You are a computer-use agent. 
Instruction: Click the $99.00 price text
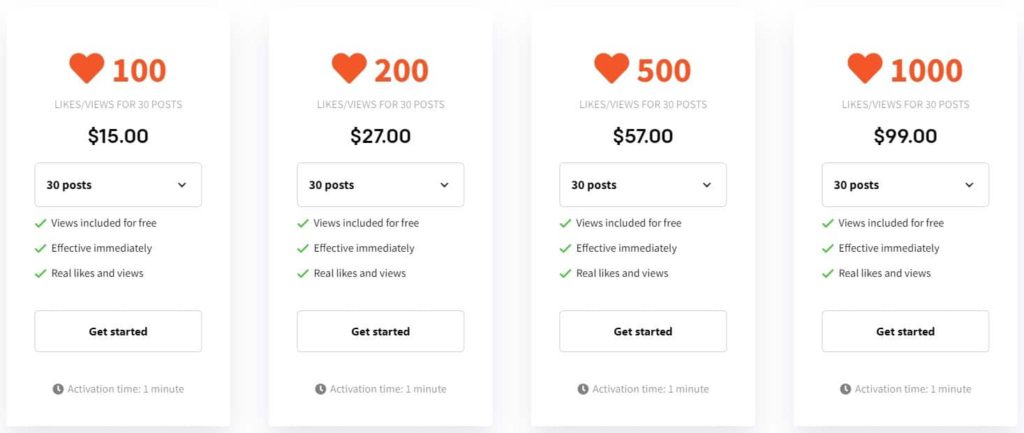906,136
